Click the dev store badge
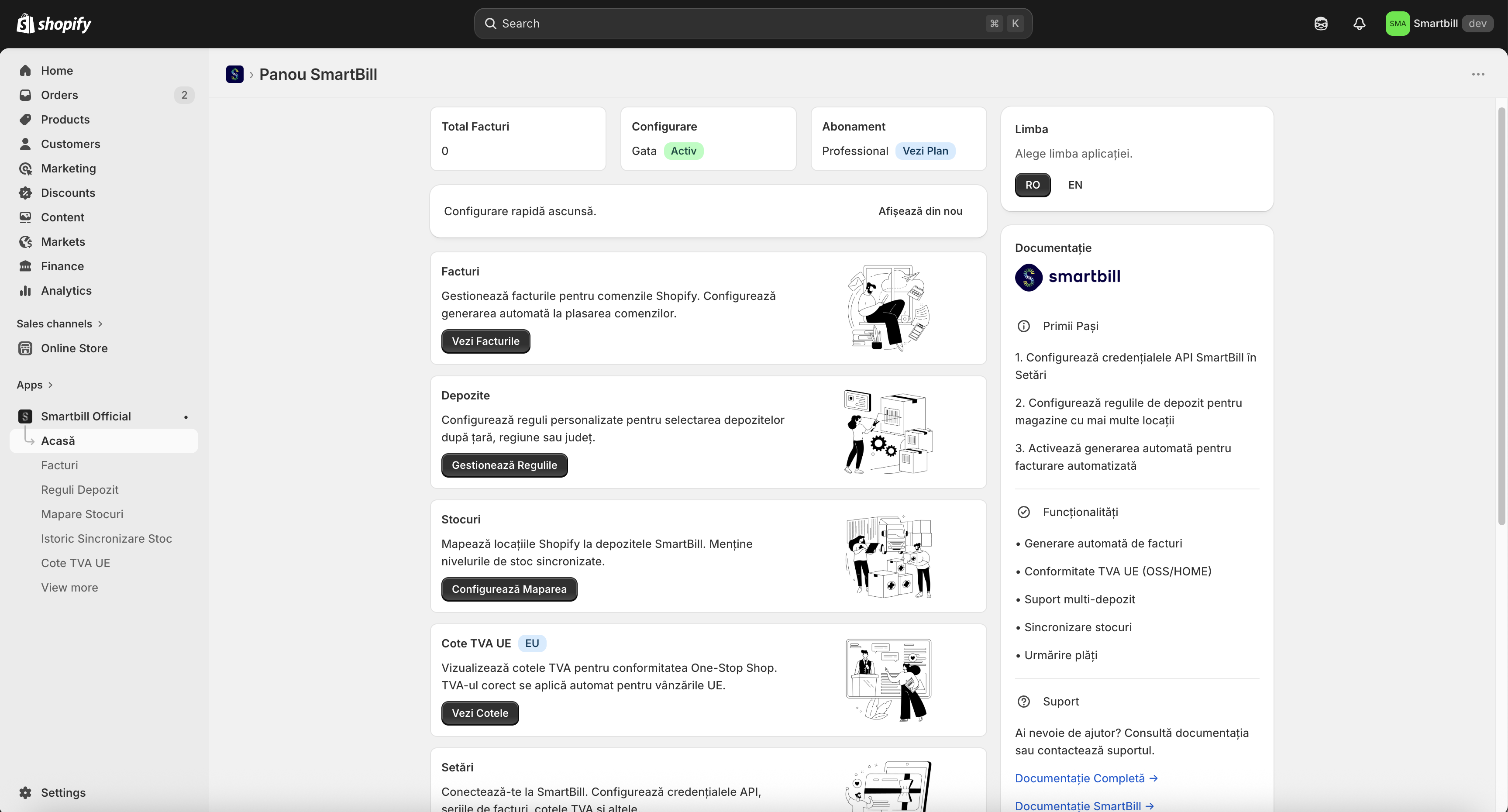This screenshot has width=1508, height=812. click(1477, 24)
